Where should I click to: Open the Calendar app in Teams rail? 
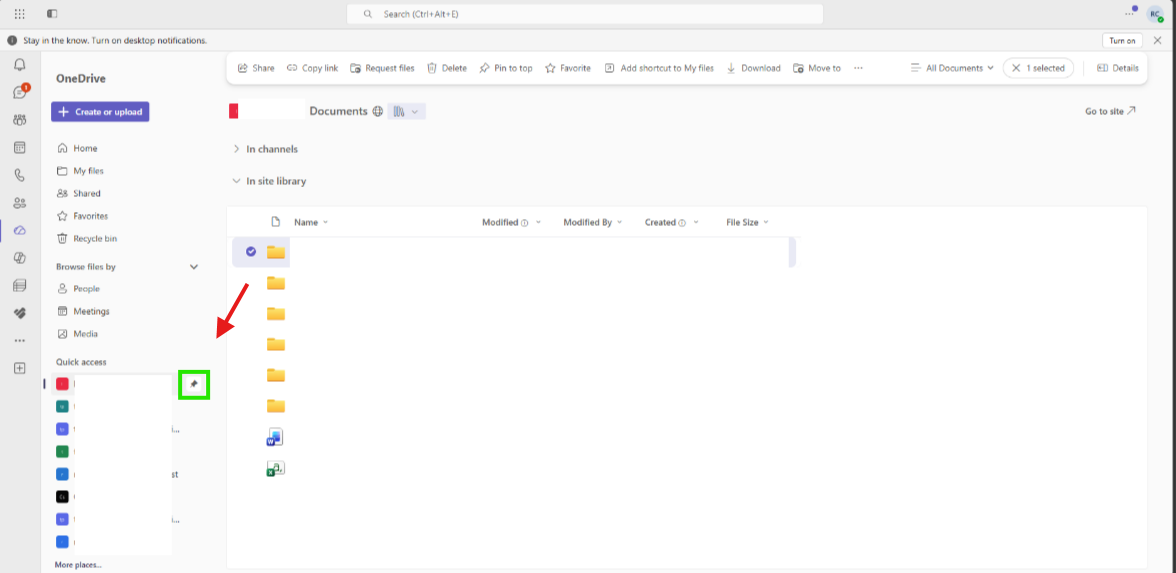[20, 148]
